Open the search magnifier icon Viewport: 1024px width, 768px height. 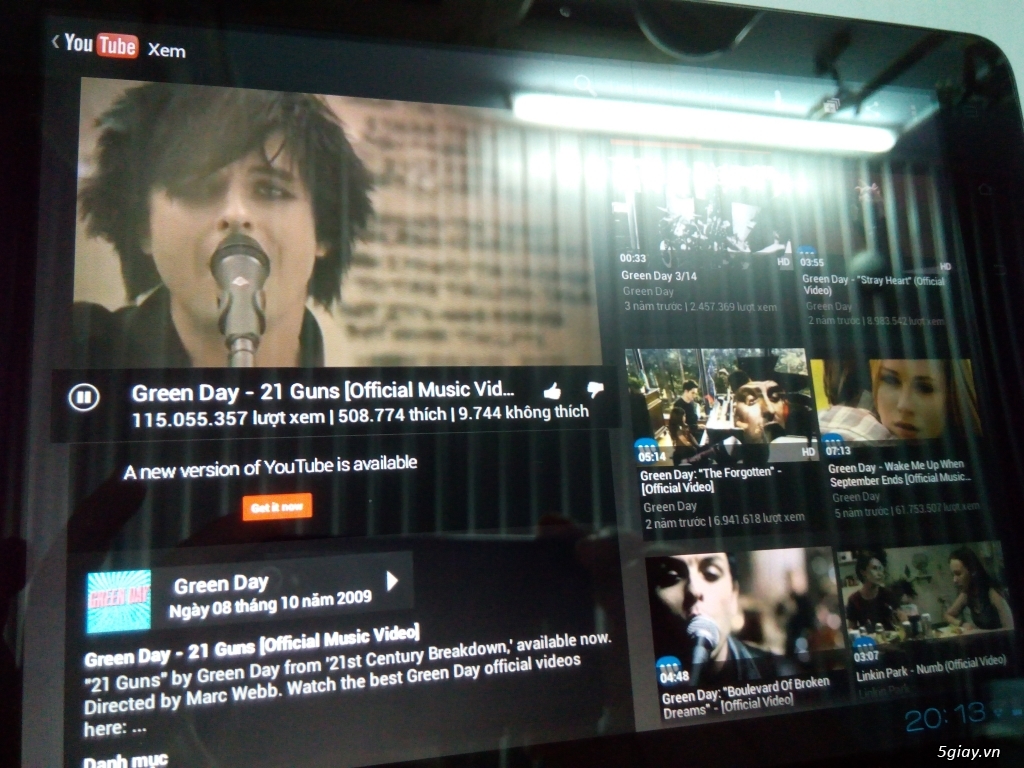(584, 84)
